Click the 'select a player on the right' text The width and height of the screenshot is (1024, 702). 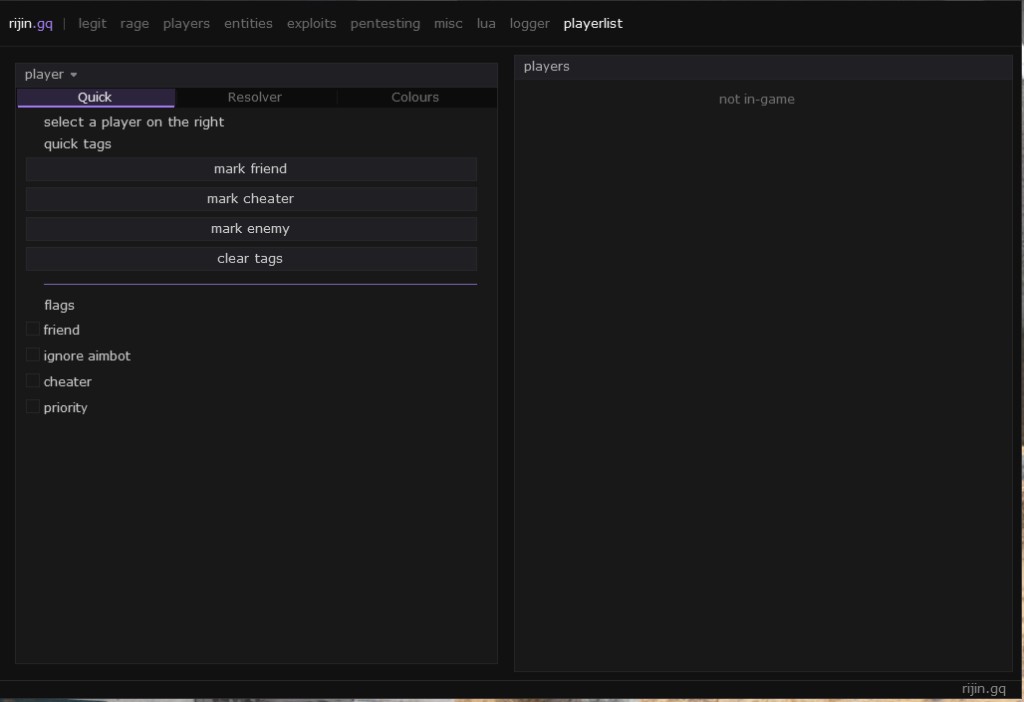(134, 122)
